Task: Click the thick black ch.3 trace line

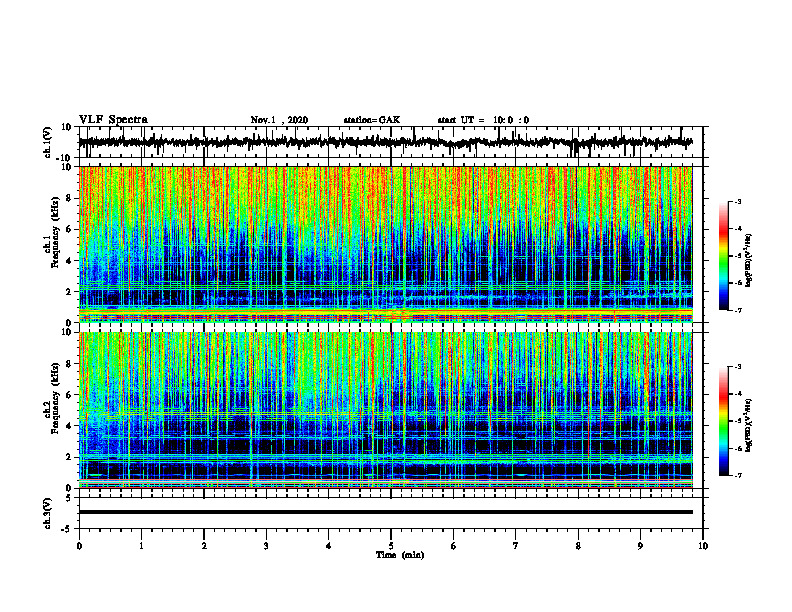Action: 385,512
